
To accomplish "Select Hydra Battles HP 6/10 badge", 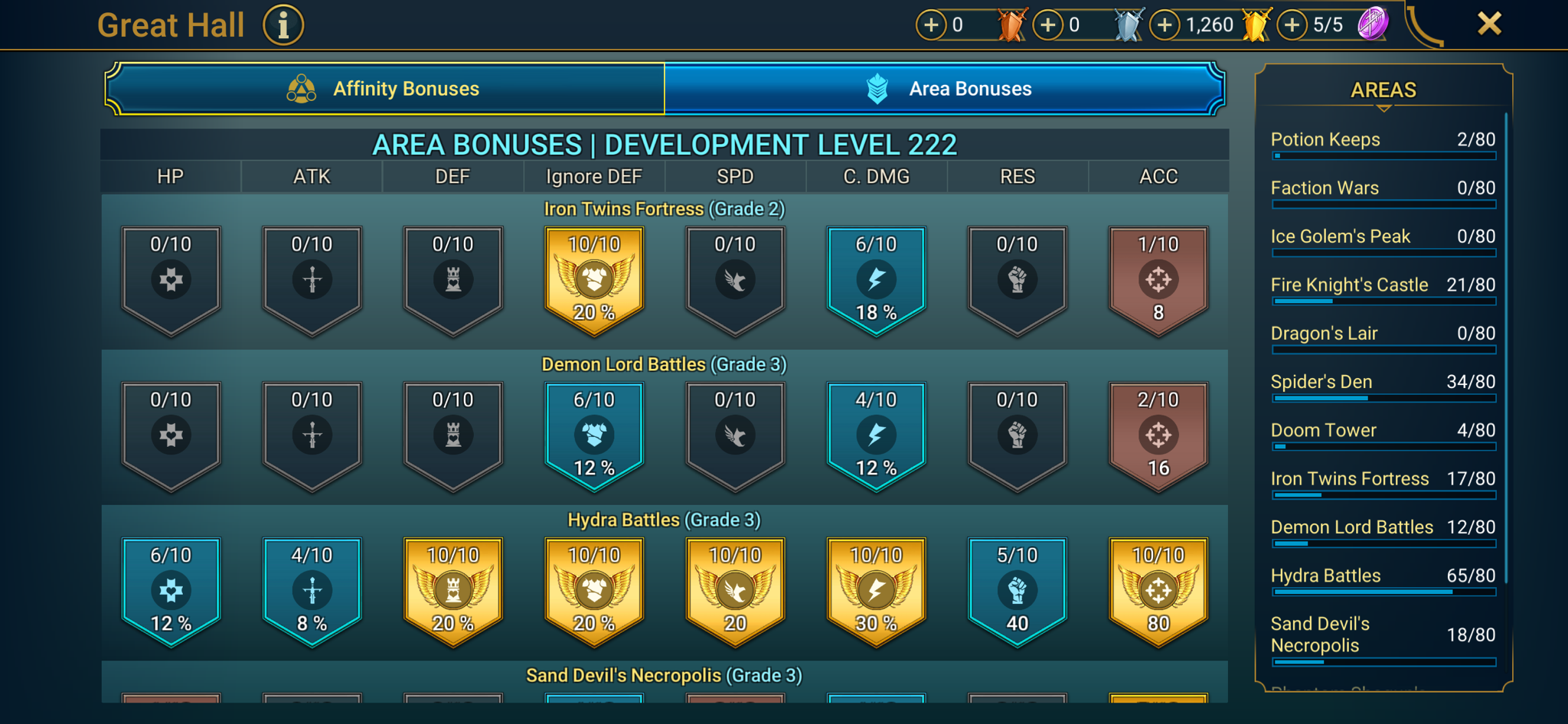I will pyautogui.click(x=171, y=592).
